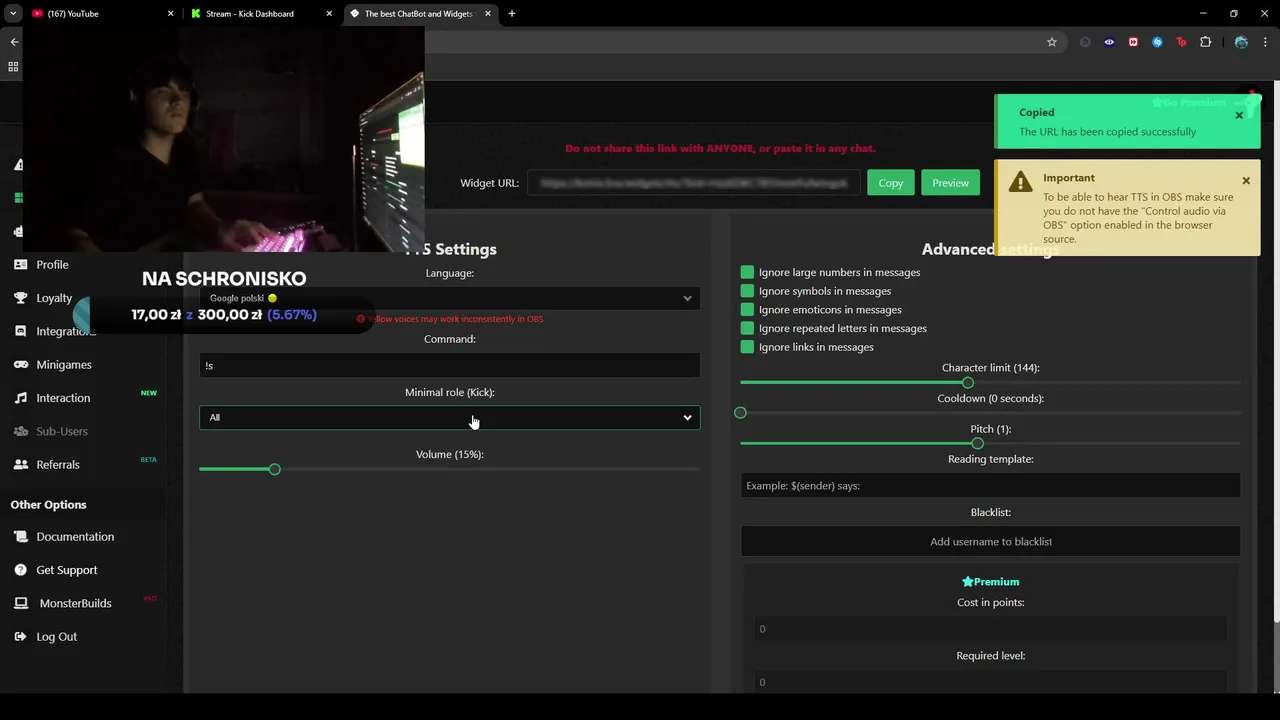1280x720 pixels.
Task: Open the Profile sidebar icon
Action: (x=20, y=265)
